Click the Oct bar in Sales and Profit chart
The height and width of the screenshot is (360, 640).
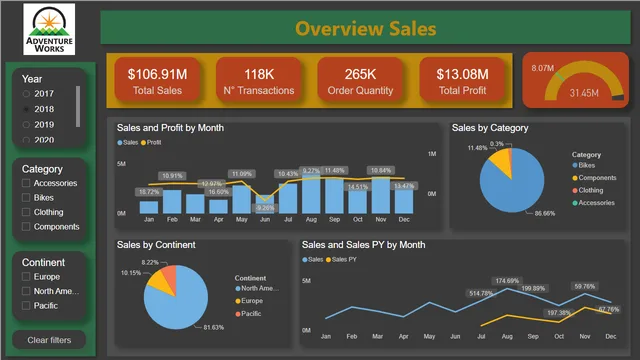coord(358,202)
